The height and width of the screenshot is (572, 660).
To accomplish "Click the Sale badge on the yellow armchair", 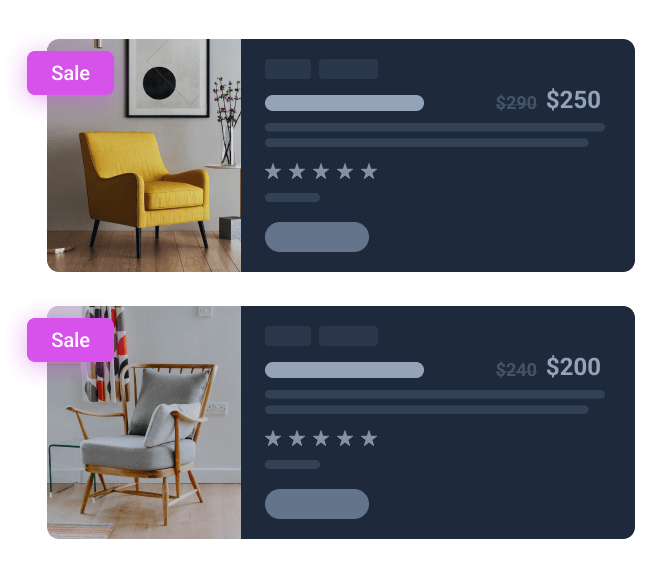I will (70, 73).
